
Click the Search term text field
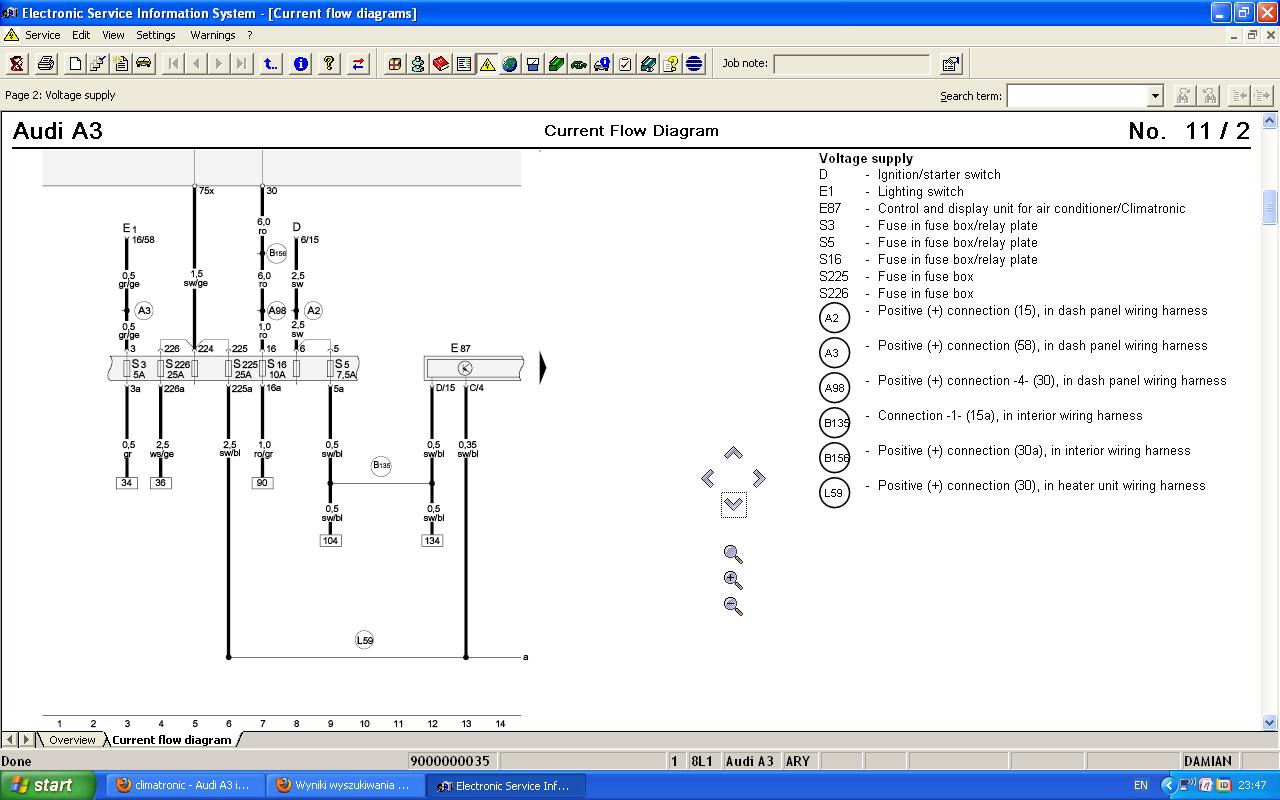(1077, 96)
